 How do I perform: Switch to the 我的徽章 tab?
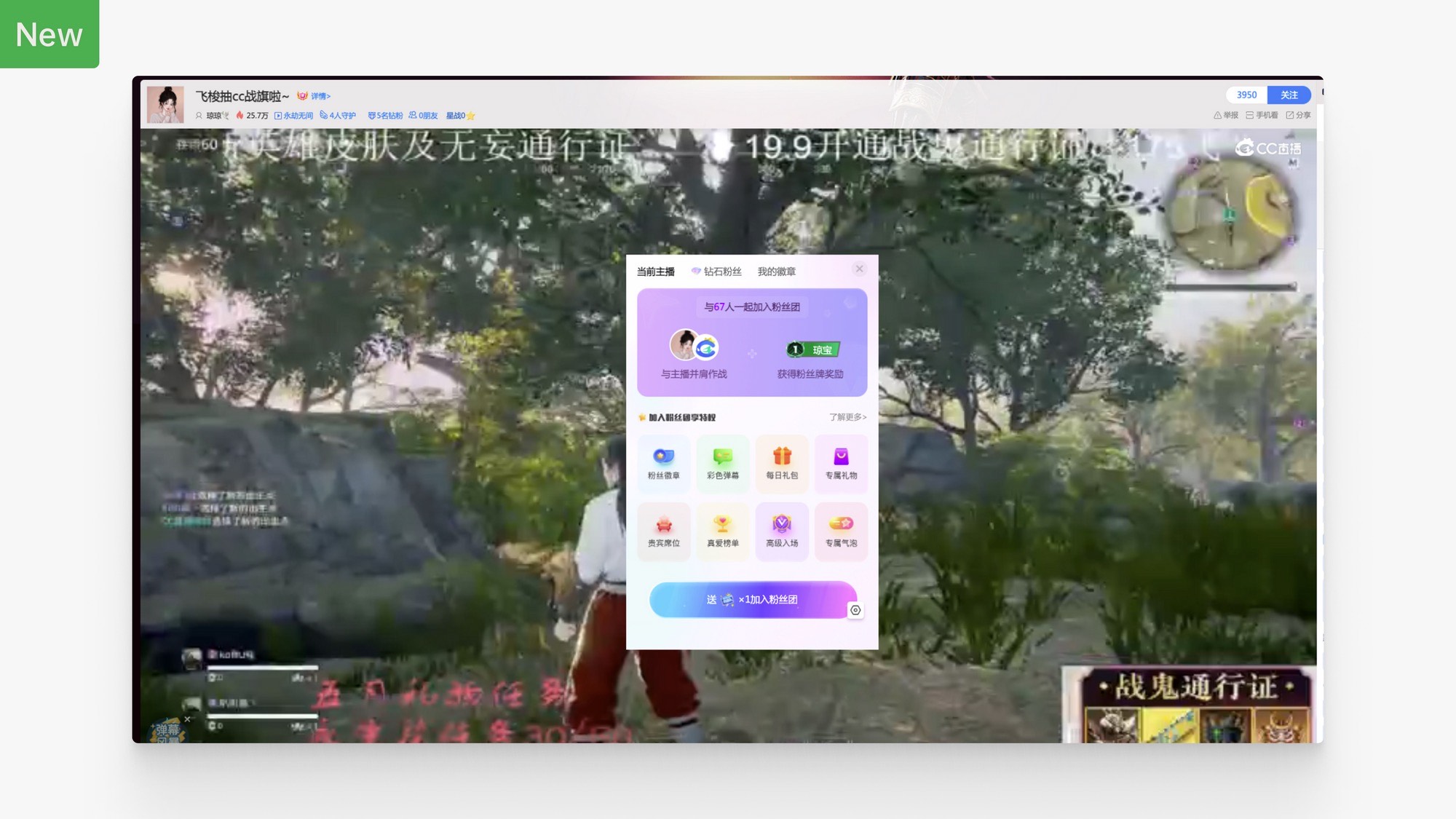[777, 272]
